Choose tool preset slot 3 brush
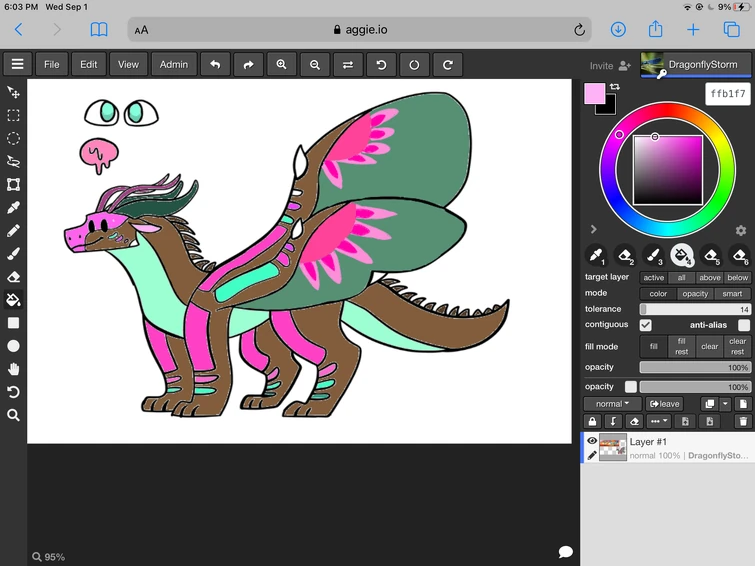Image resolution: width=755 pixels, height=566 pixels. [653, 255]
